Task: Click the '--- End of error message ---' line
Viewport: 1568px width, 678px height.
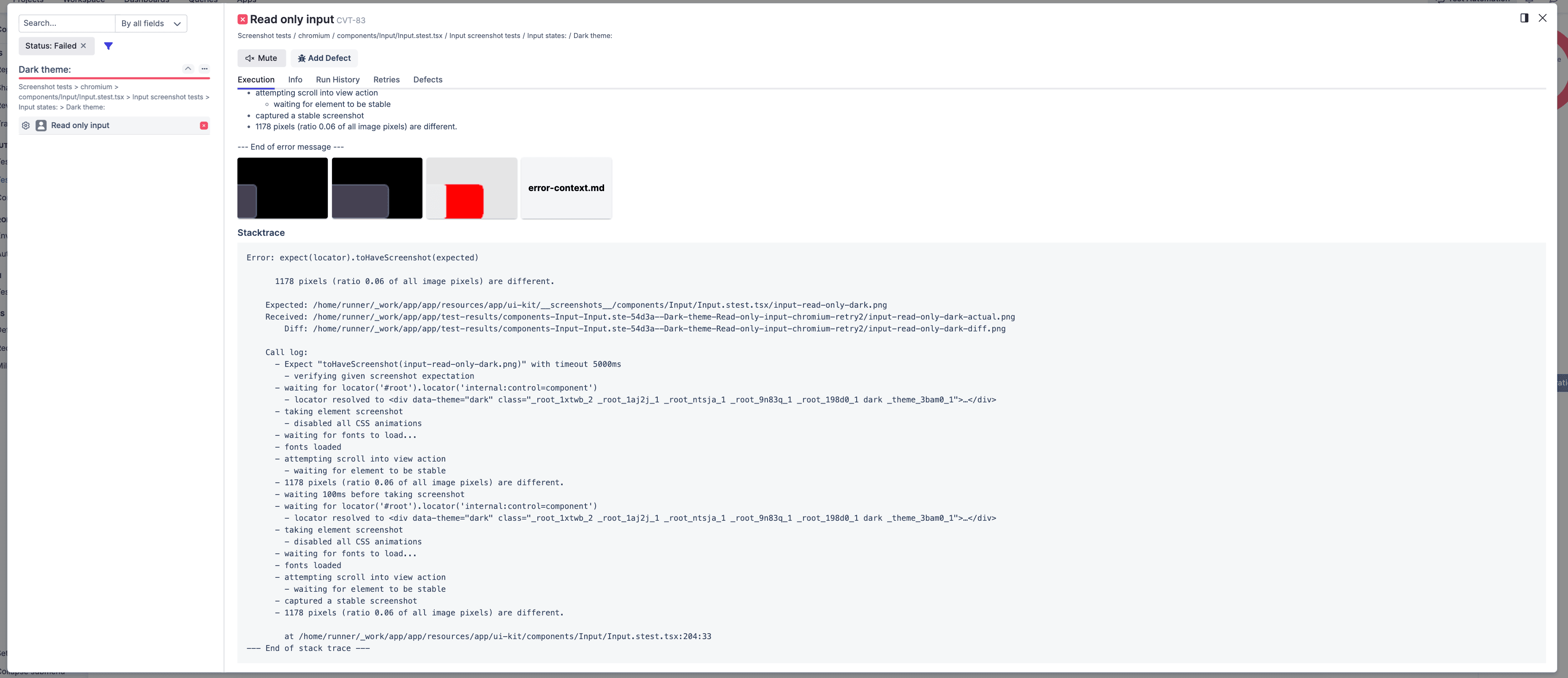Action: pos(290,147)
